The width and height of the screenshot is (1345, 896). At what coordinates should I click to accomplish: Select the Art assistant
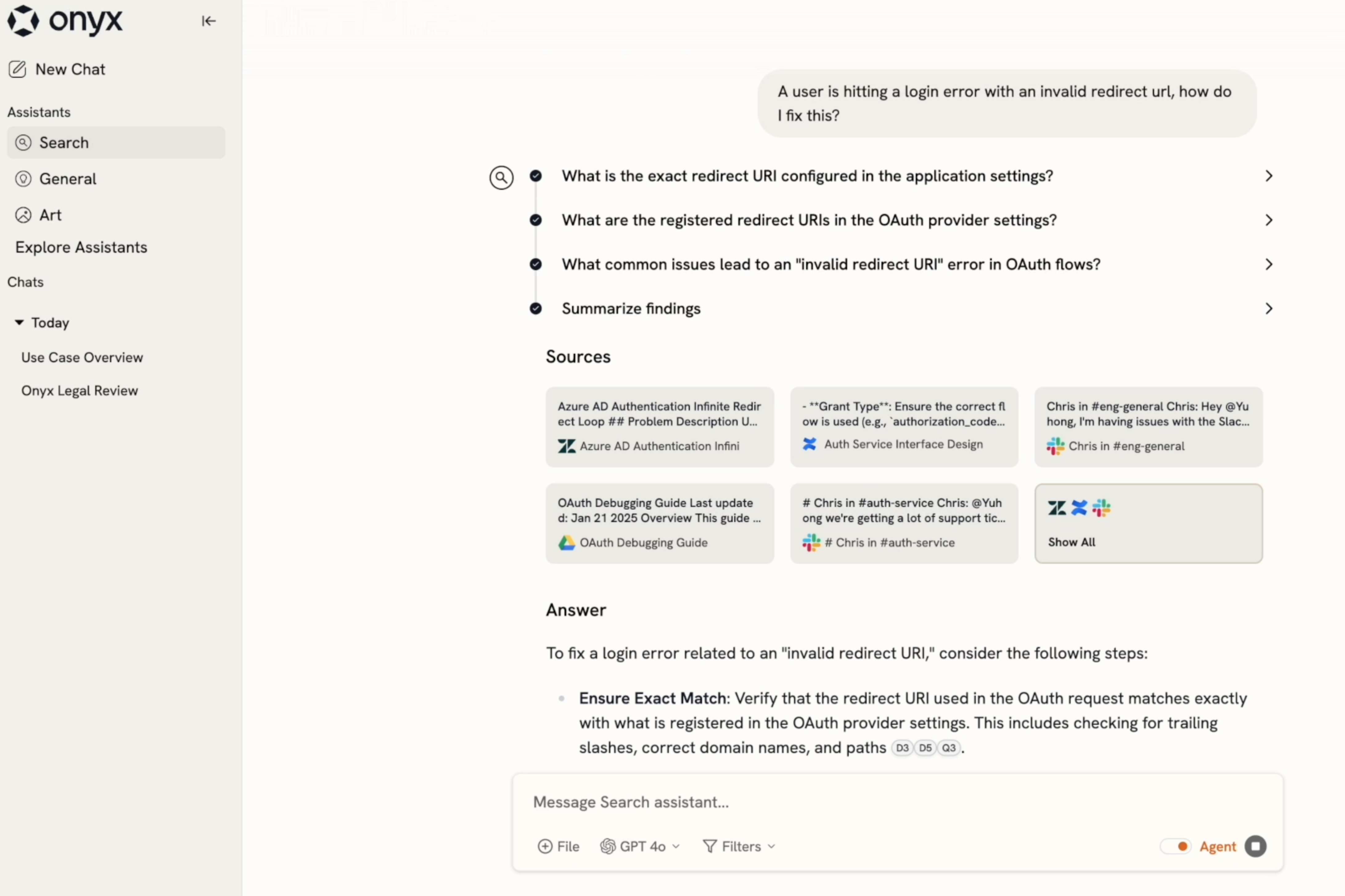50,215
